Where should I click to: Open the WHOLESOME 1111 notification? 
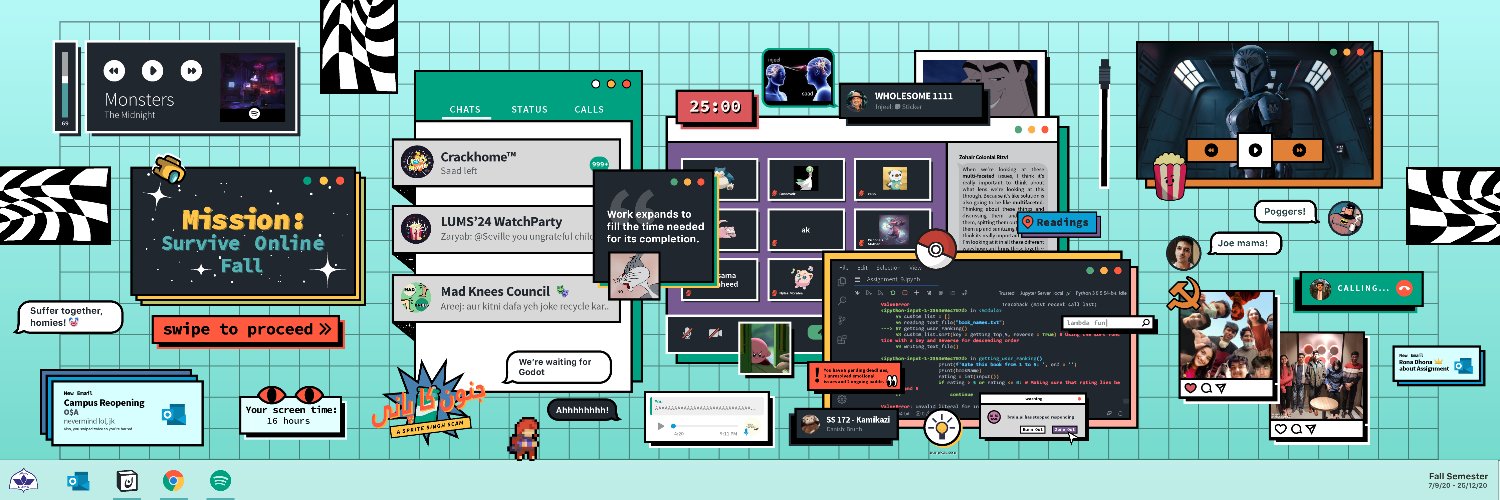click(x=913, y=100)
